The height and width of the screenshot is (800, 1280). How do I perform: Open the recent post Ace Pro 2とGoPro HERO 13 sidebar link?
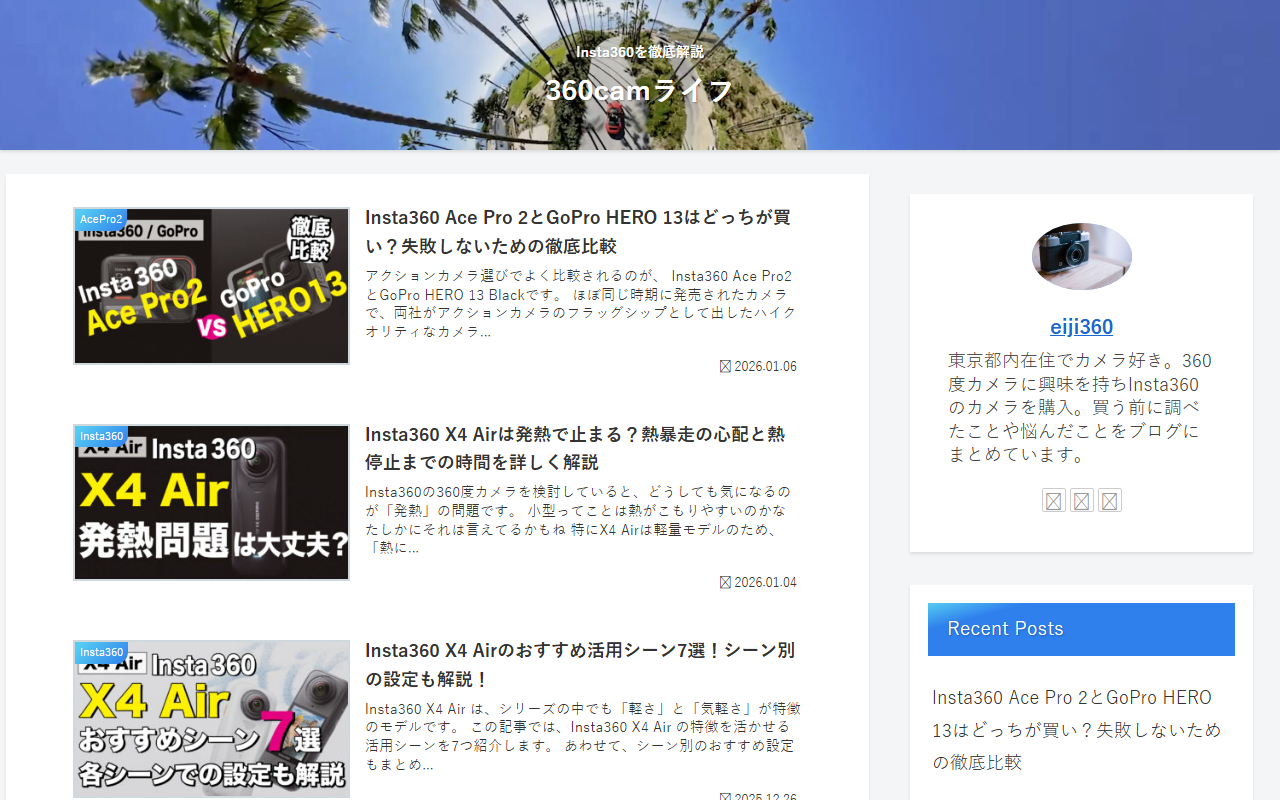(x=1077, y=730)
